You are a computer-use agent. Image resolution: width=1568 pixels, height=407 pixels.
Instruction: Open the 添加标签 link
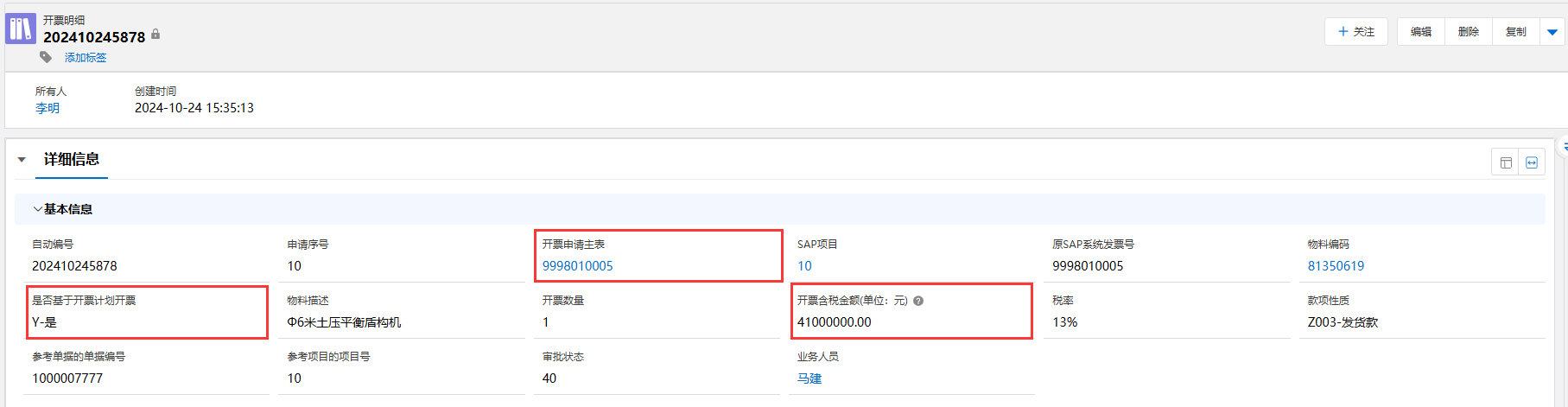(86, 58)
